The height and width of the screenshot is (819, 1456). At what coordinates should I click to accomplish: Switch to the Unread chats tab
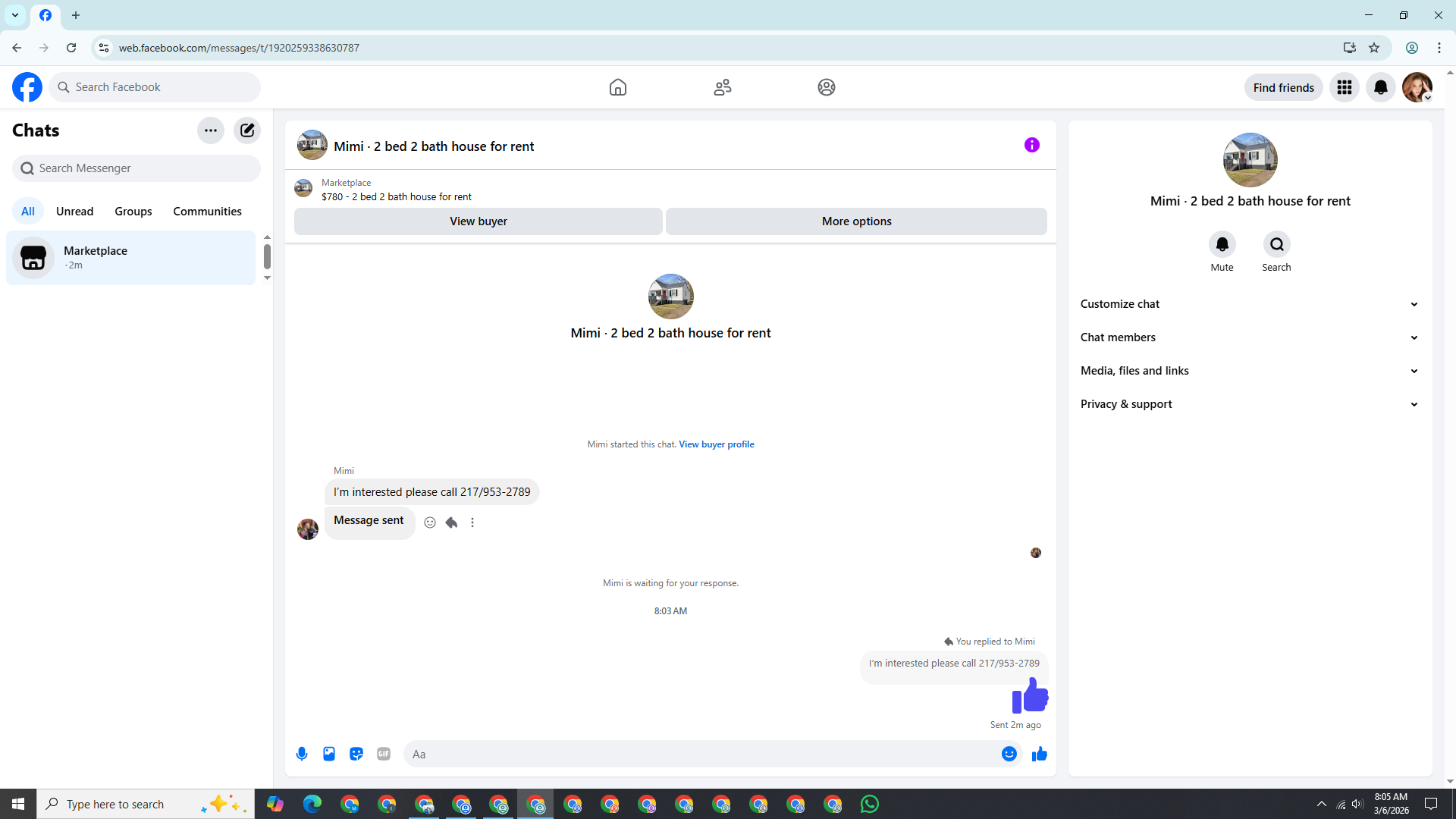(x=74, y=212)
